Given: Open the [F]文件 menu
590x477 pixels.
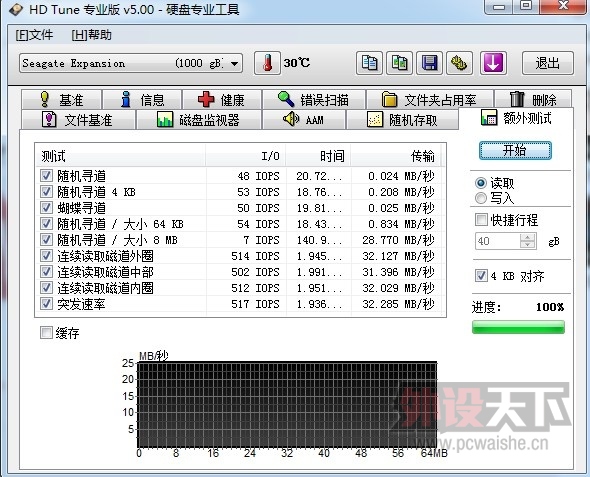Looking at the screenshot, I should (x=34, y=35).
